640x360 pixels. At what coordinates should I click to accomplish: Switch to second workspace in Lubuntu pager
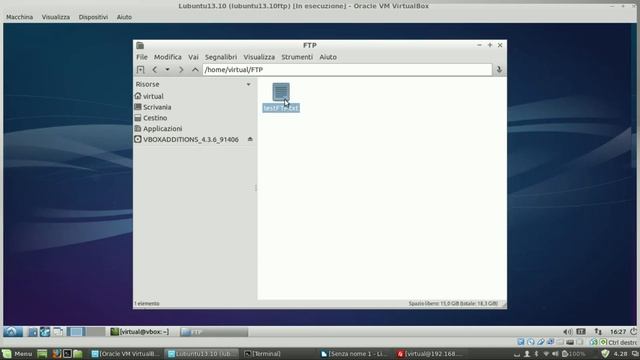click(x=96, y=332)
